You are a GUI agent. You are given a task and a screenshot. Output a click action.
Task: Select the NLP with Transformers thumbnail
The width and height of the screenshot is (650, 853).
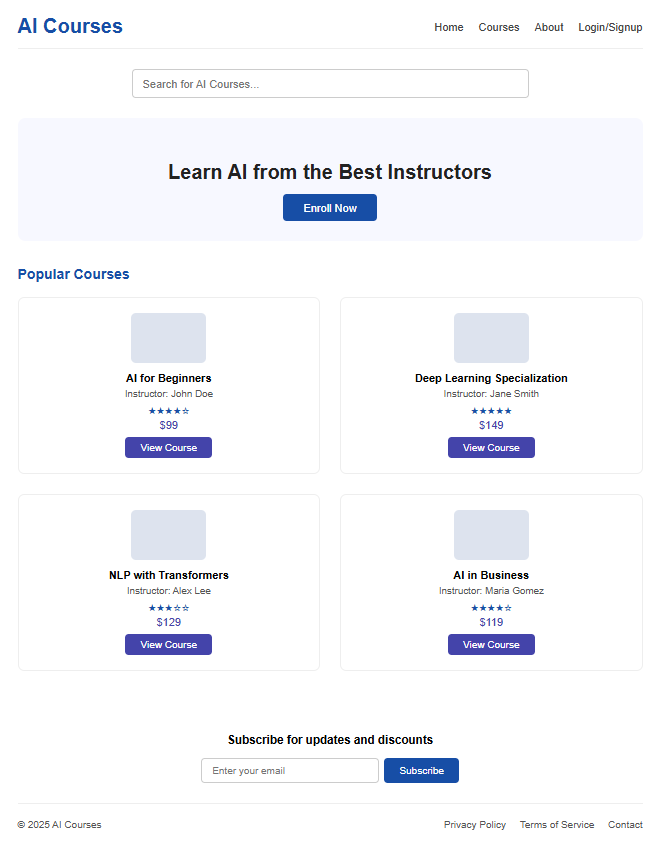[168, 535]
